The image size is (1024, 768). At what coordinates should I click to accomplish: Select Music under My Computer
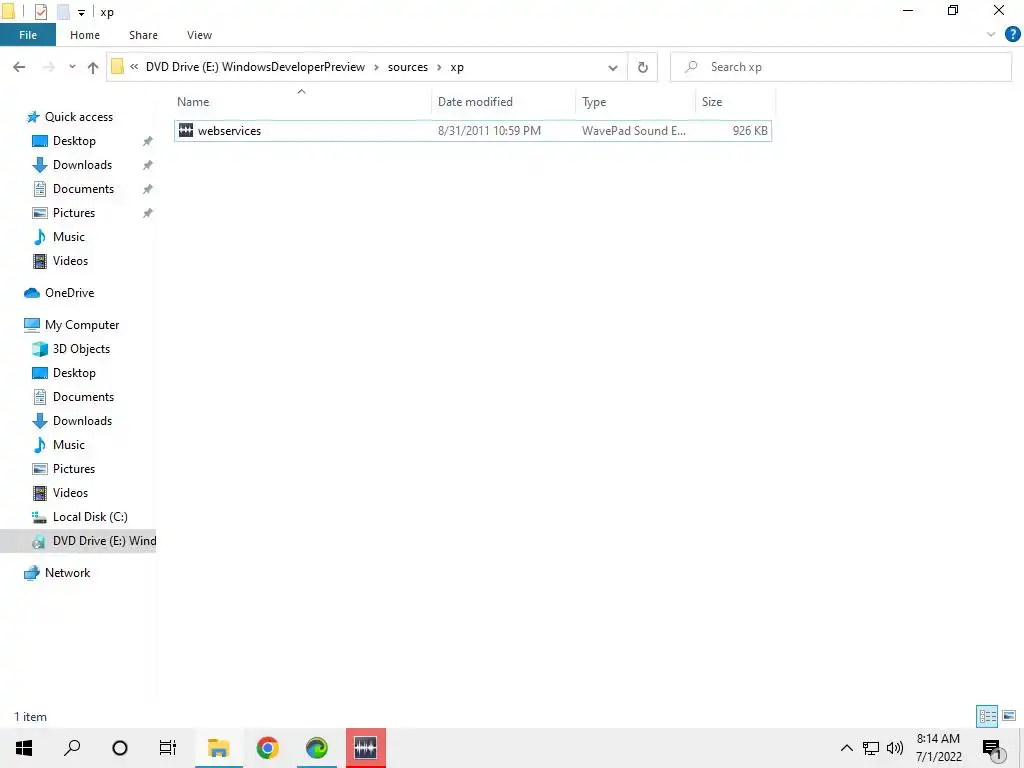click(x=69, y=445)
